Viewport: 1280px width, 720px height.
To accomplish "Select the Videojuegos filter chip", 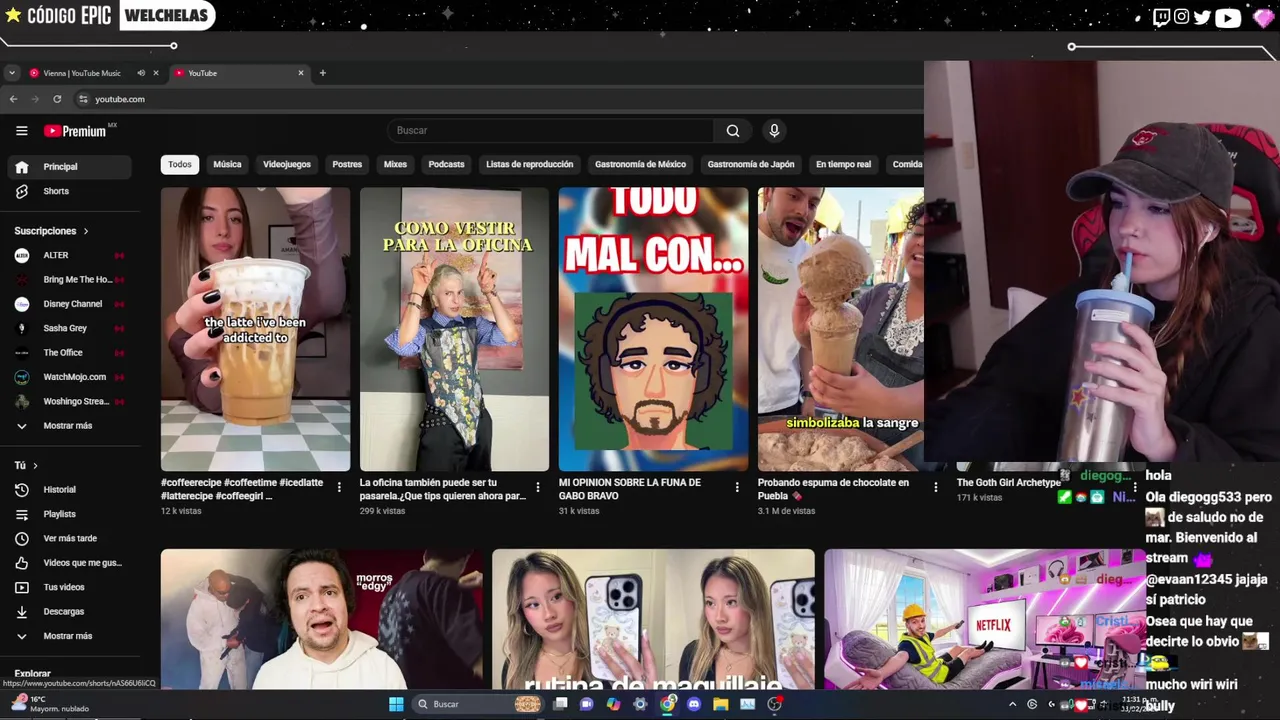I will click(287, 164).
